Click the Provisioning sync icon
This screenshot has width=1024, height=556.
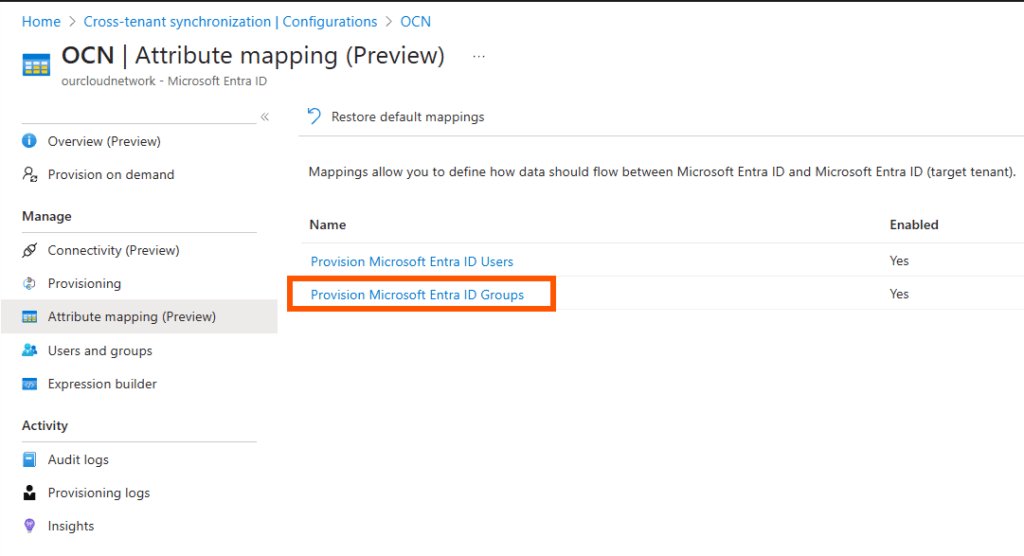[x=29, y=284]
